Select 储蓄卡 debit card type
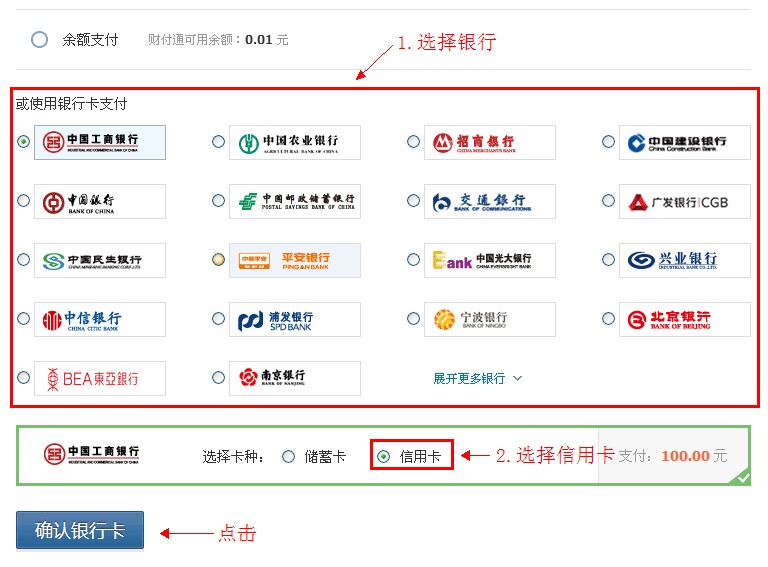This screenshot has width=768, height=567. [x=288, y=457]
